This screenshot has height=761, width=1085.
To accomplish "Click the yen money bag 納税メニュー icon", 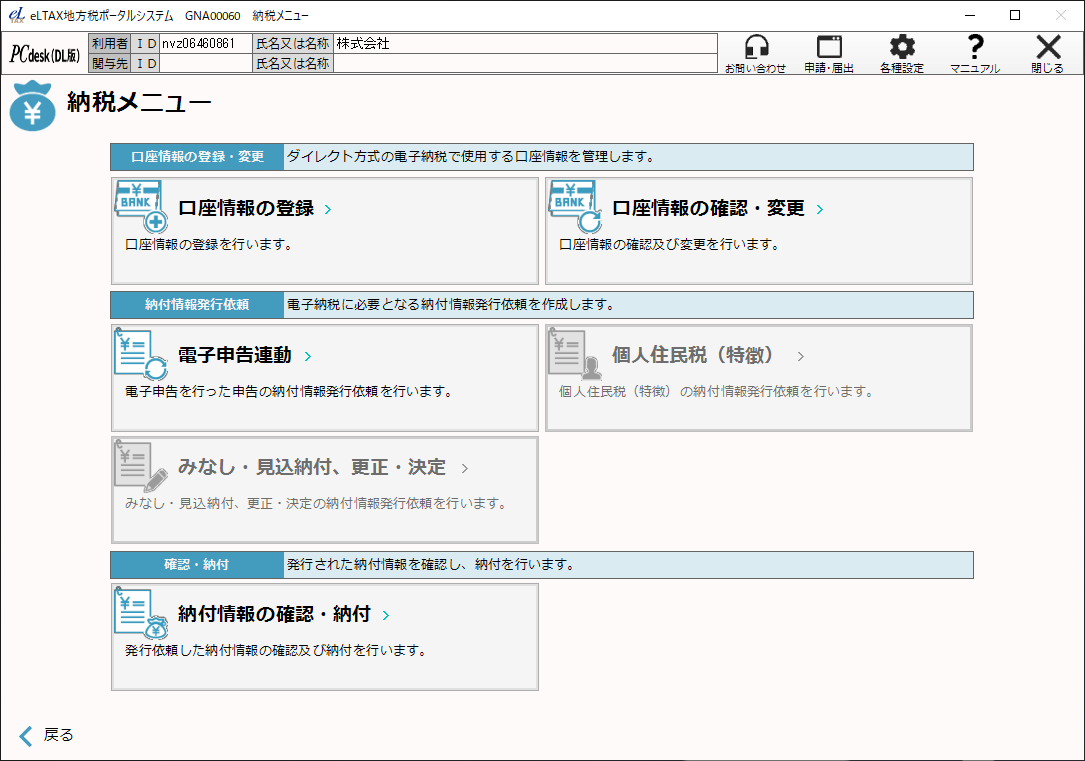I will pos(33,106).
